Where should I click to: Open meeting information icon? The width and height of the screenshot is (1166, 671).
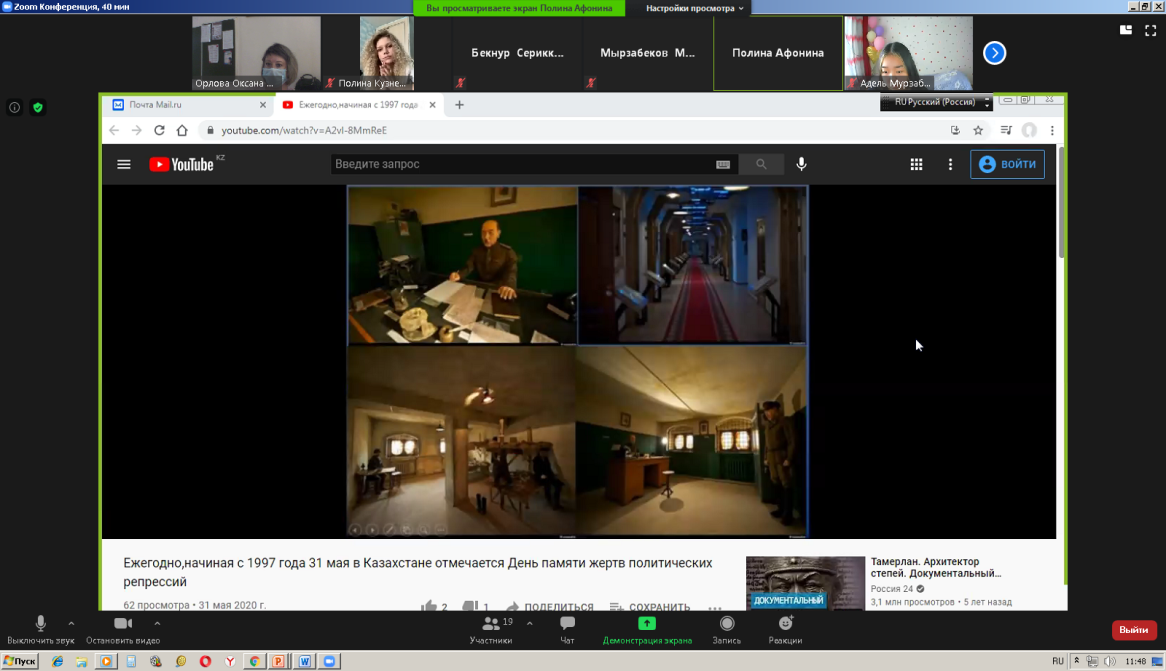point(14,108)
